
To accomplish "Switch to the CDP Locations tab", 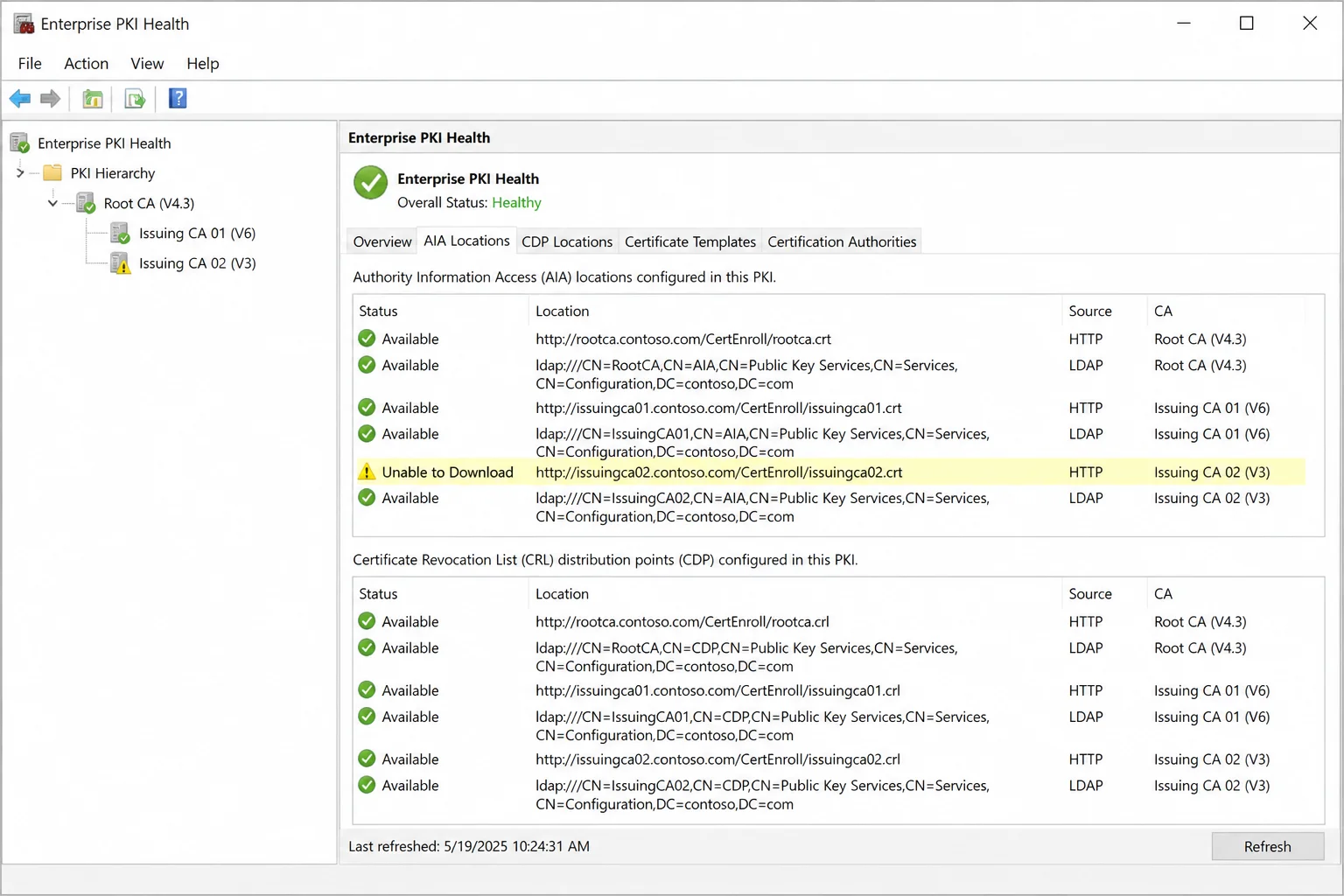I will [567, 241].
